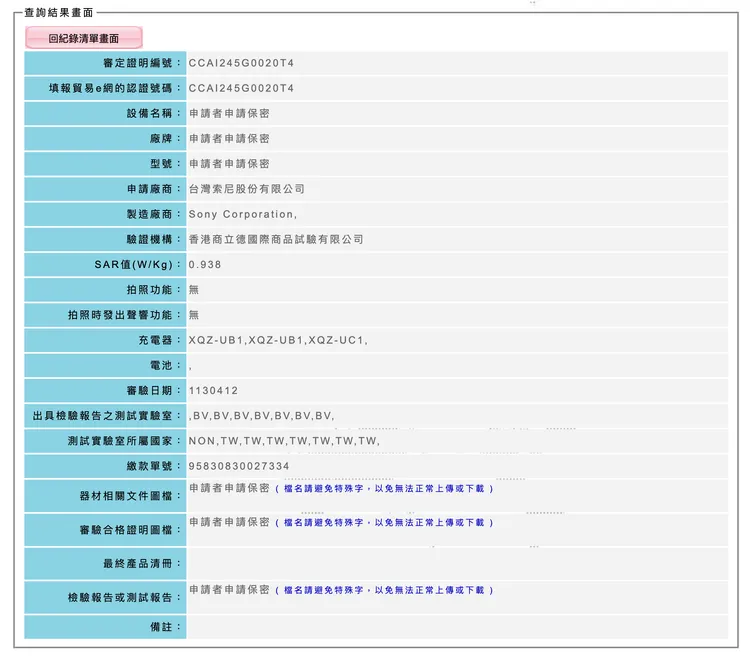Select payment number 95830830027334
This screenshot has width=750, height=657.
(x=239, y=466)
